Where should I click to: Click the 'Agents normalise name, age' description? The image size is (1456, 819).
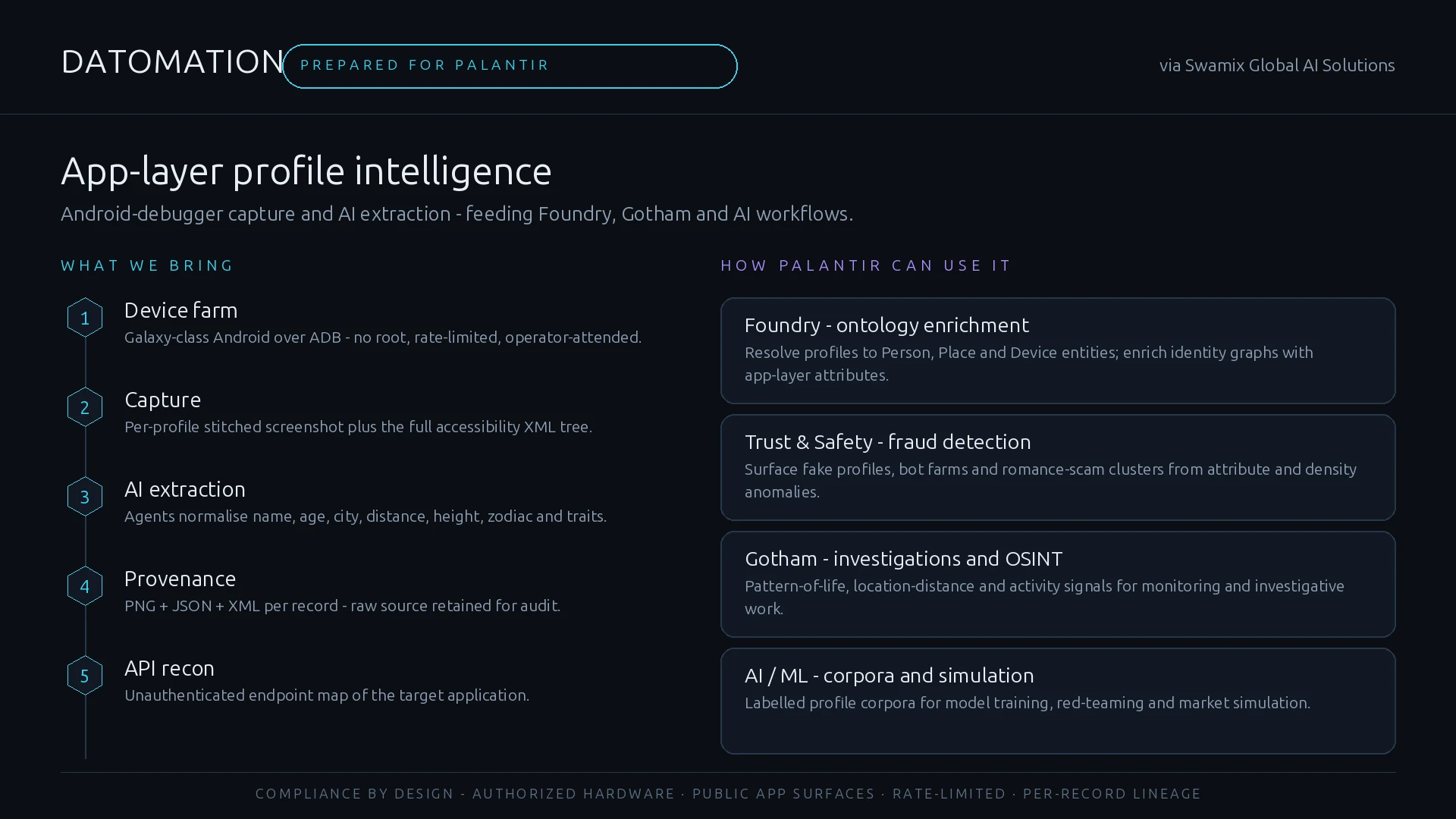pos(366,516)
